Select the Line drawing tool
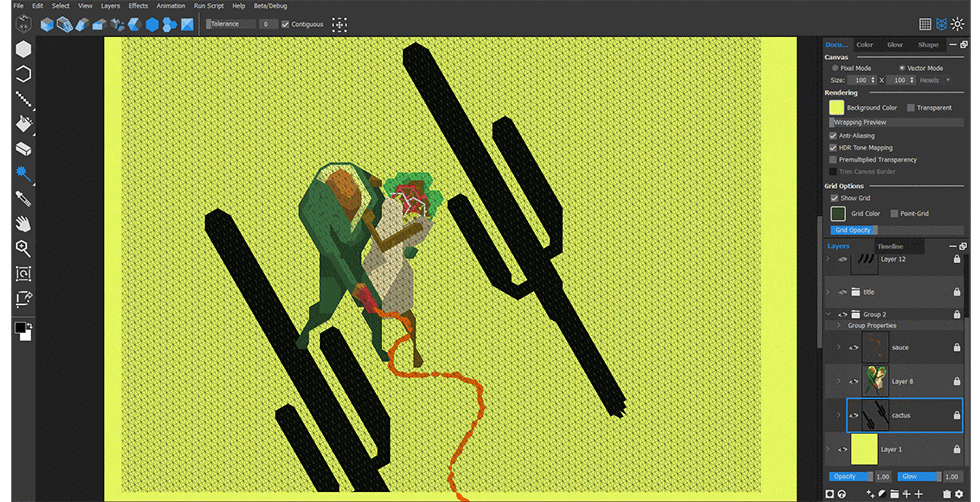 [x=22, y=98]
